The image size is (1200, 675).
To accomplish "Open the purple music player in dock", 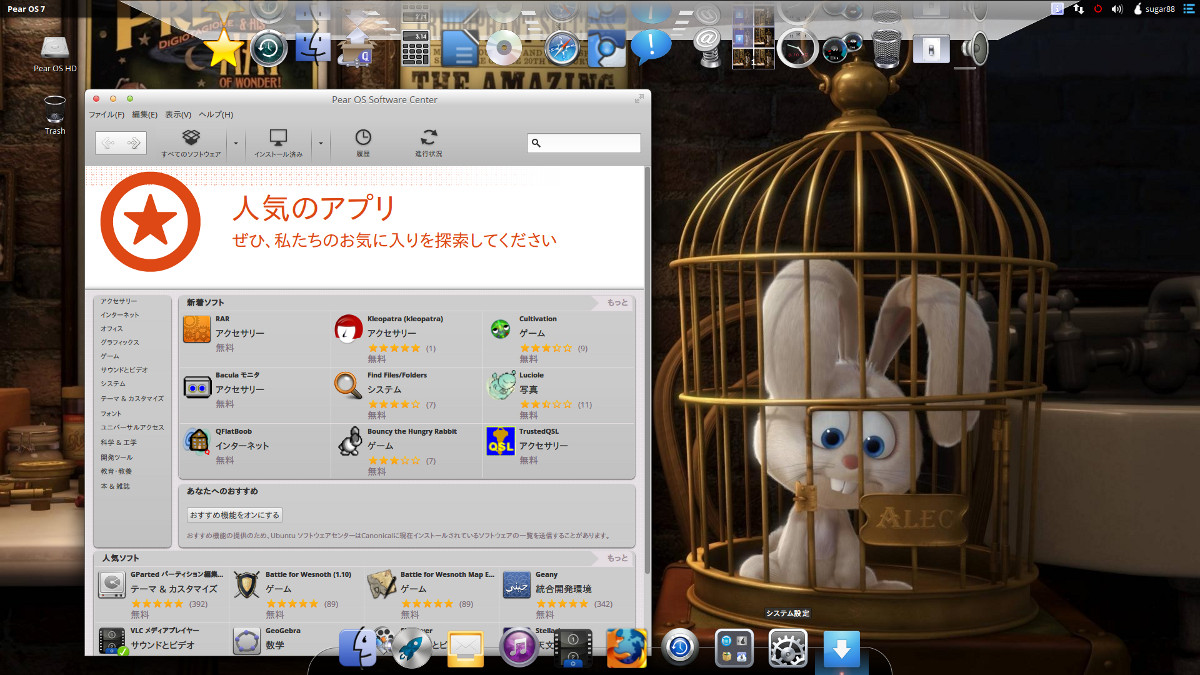I will click(519, 648).
